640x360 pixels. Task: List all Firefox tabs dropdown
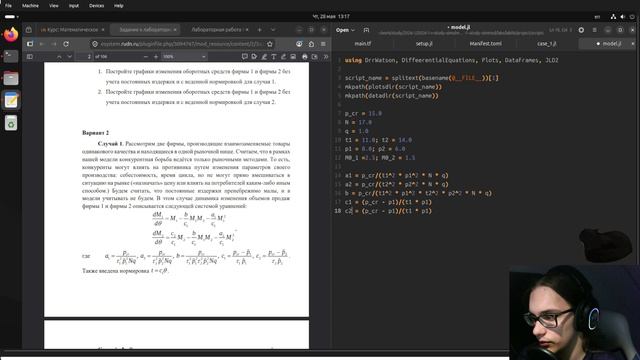click(273, 30)
